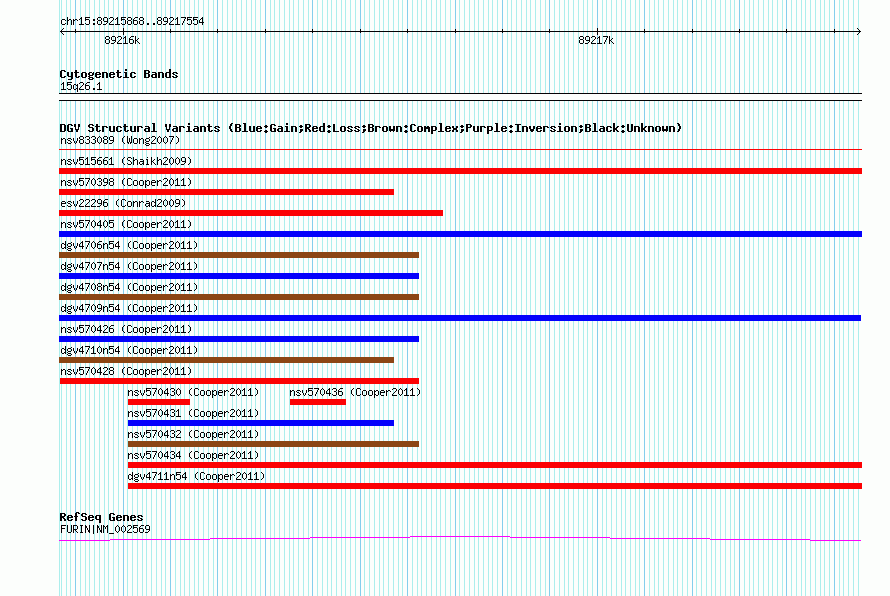Viewport: 890px width, 596px height.
Task: Click the nsv570434 (Cooper2011) label
Action: (193, 455)
